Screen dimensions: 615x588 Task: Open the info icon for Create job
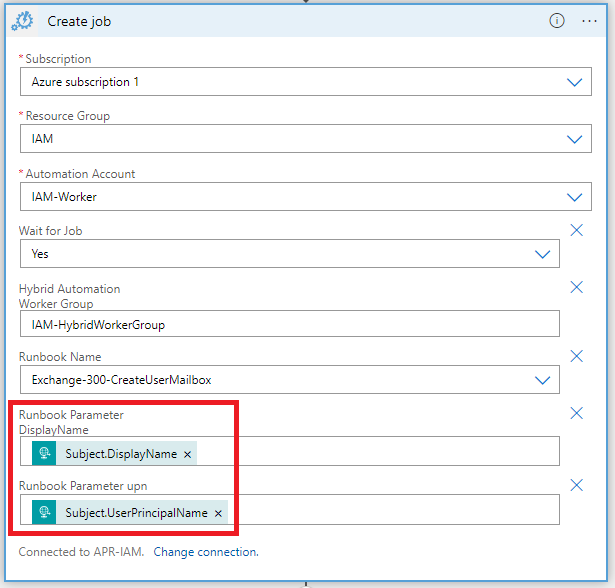click(557, 21)
